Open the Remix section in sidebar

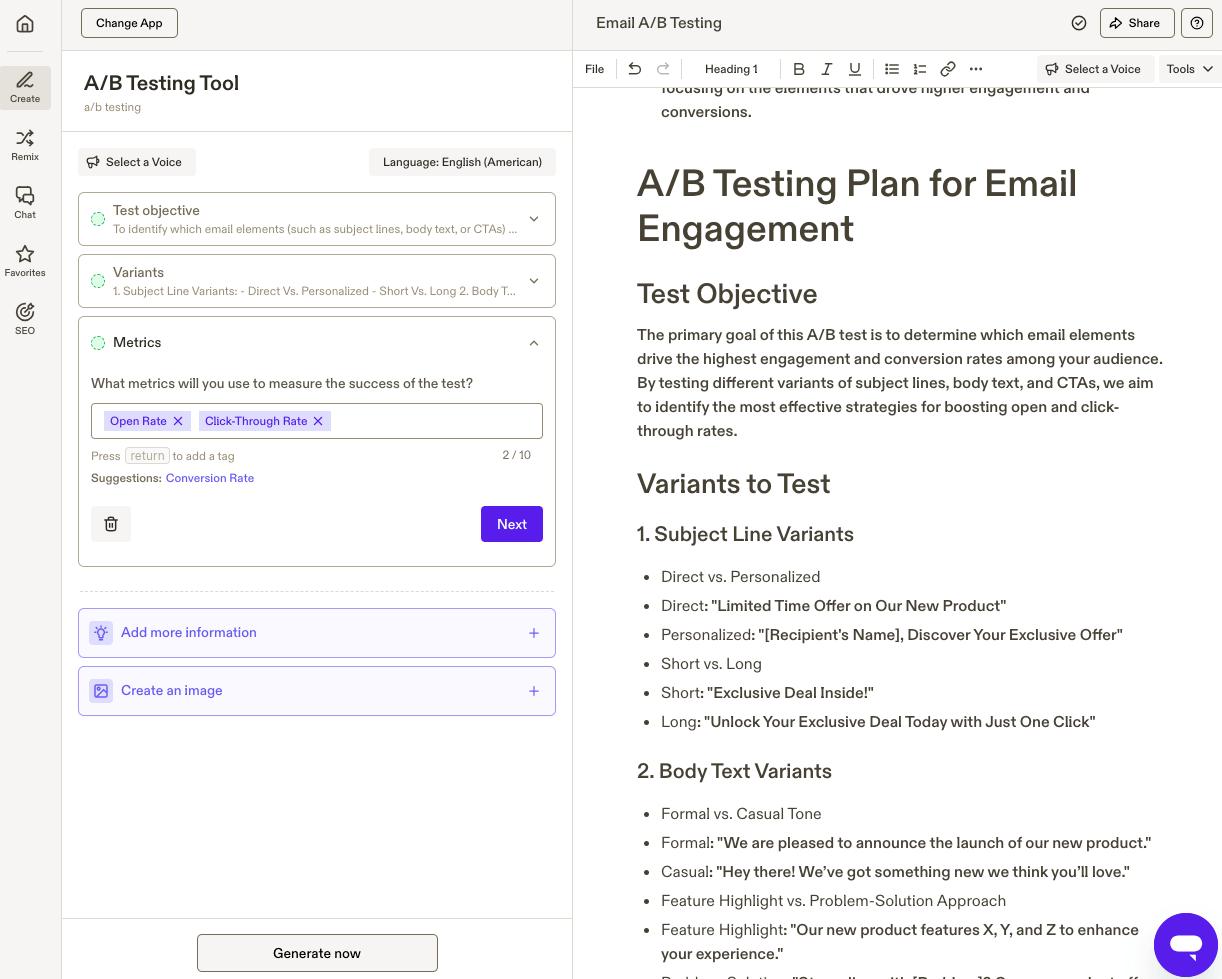pos(25,145)
